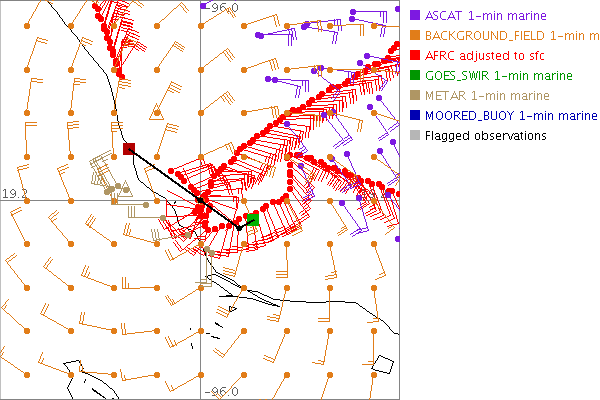Viewport: 600px width, 400px height.
Task: Click the black diamond at the track line end
Action: (x=239, y=227)
